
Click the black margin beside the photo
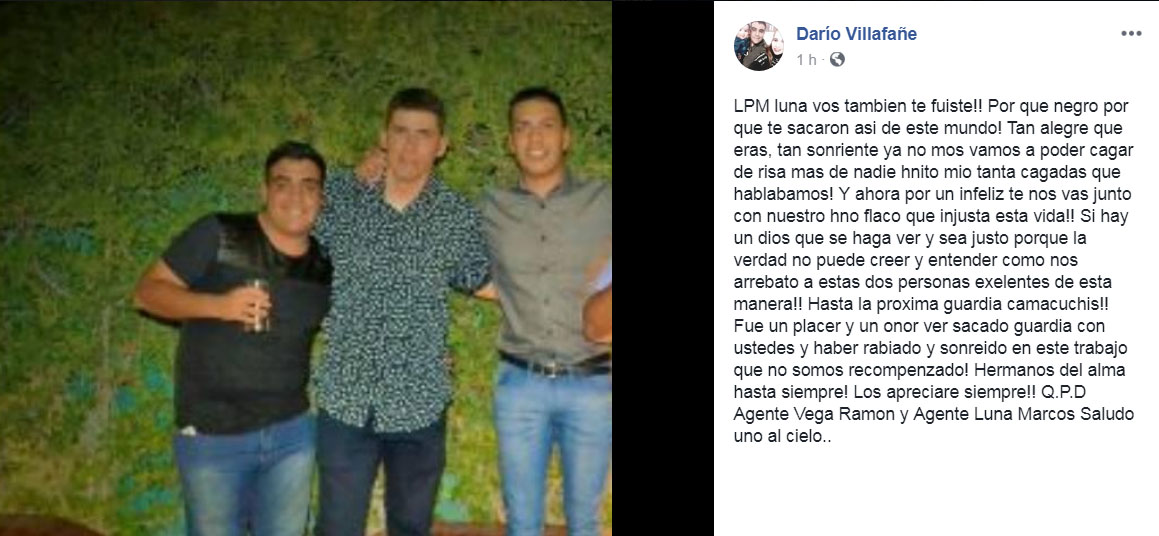pyautogui.click(x=662, y=268)
